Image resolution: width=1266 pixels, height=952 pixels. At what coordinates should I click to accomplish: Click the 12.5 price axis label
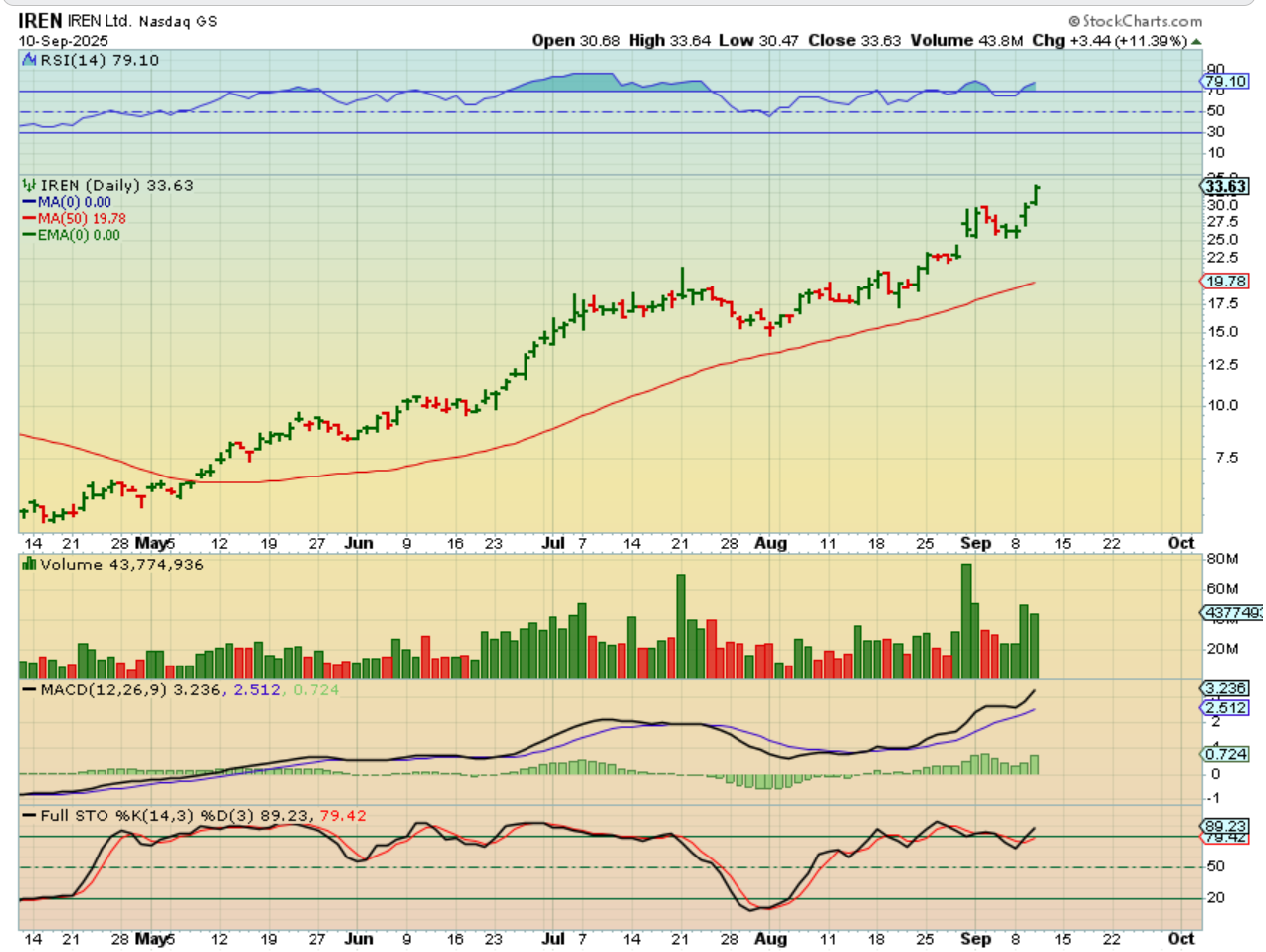(1223, 365)
